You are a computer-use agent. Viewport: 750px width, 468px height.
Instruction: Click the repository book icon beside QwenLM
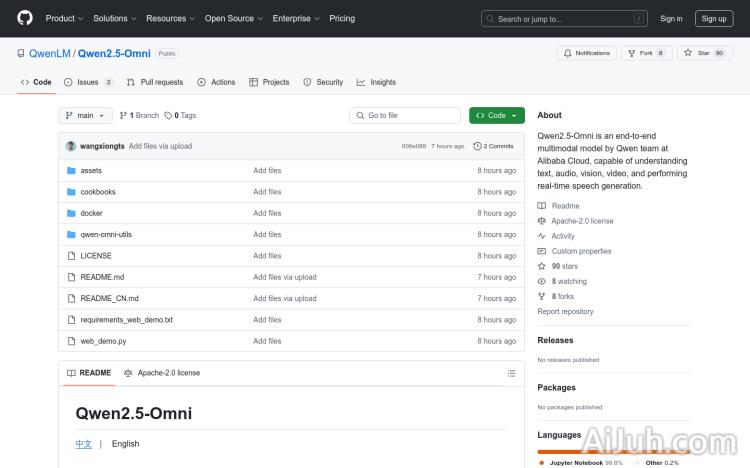point(21,53)
